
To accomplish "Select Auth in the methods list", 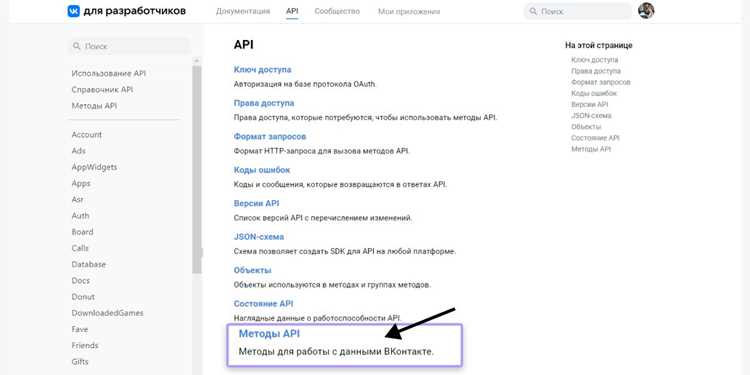I will pos(80,216).
